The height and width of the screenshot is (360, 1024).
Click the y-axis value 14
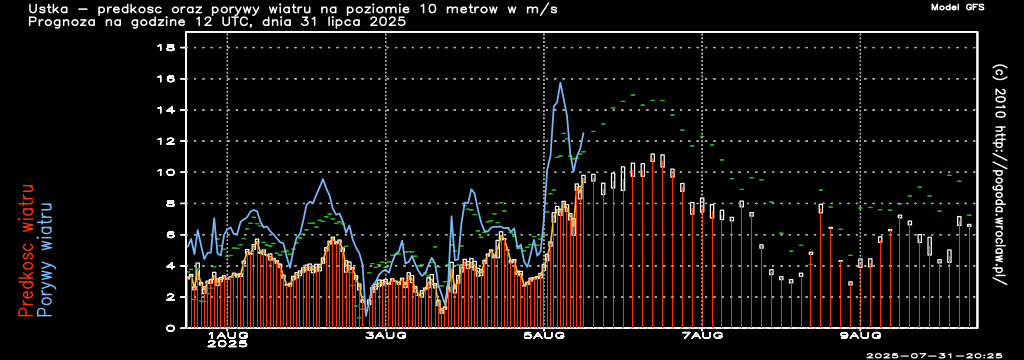(166, 110)
